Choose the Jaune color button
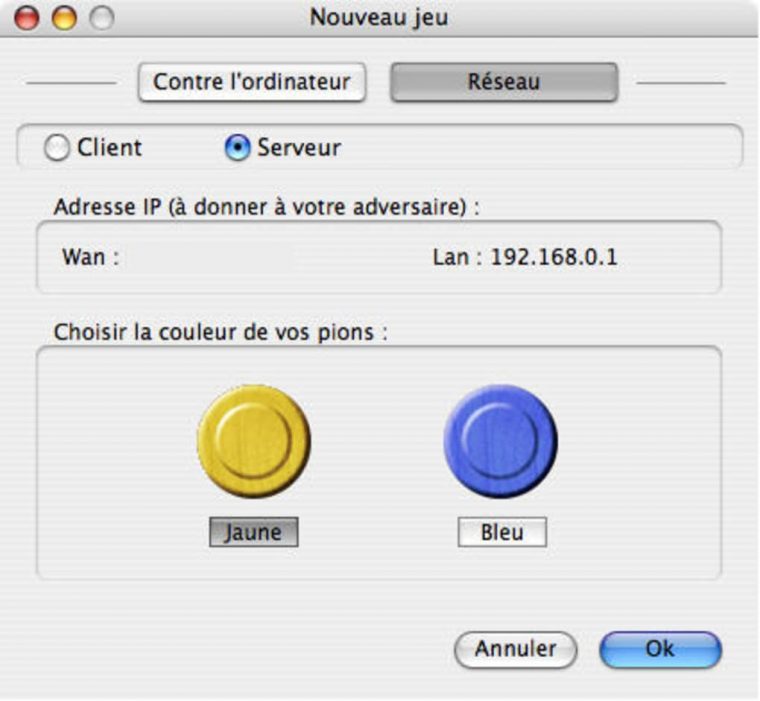The image size is (760, 701). tap(253, 532)
